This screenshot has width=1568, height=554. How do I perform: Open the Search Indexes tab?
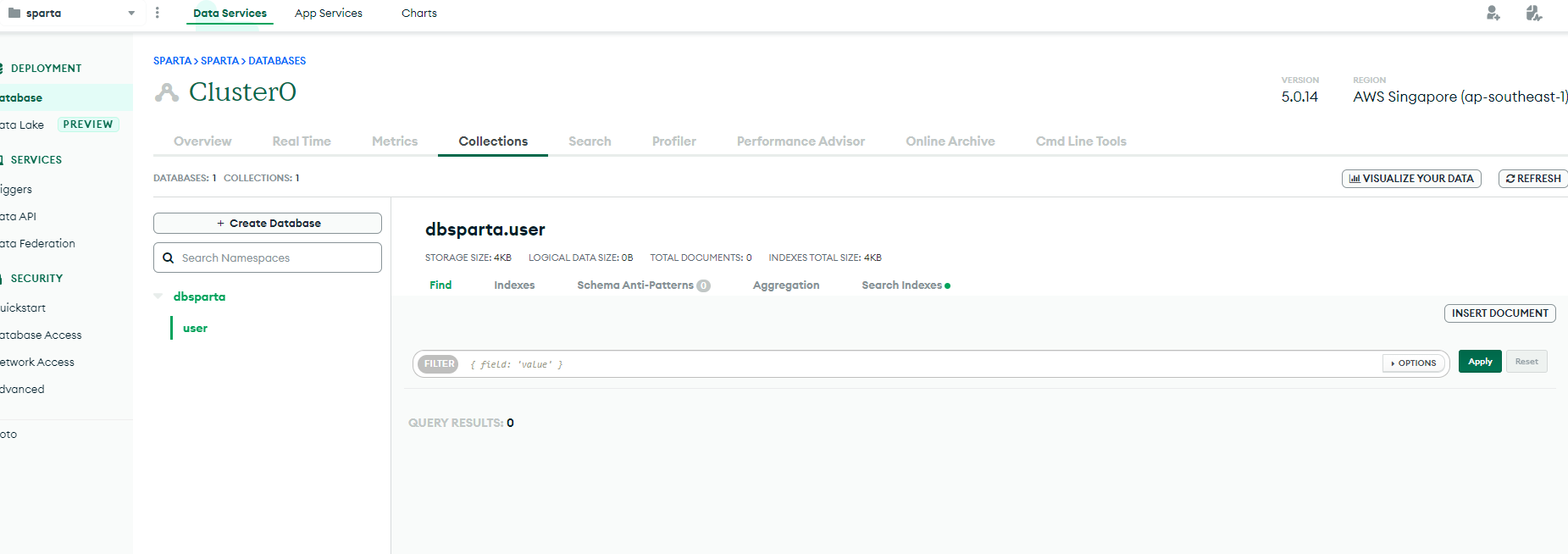click(x=906, y=285)
